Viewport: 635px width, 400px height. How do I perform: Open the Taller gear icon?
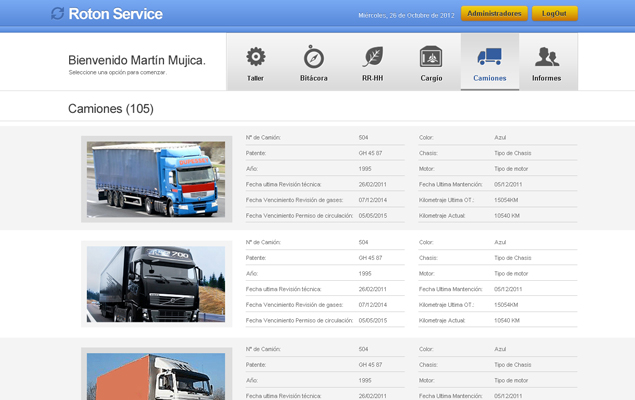tap(256, 57)
